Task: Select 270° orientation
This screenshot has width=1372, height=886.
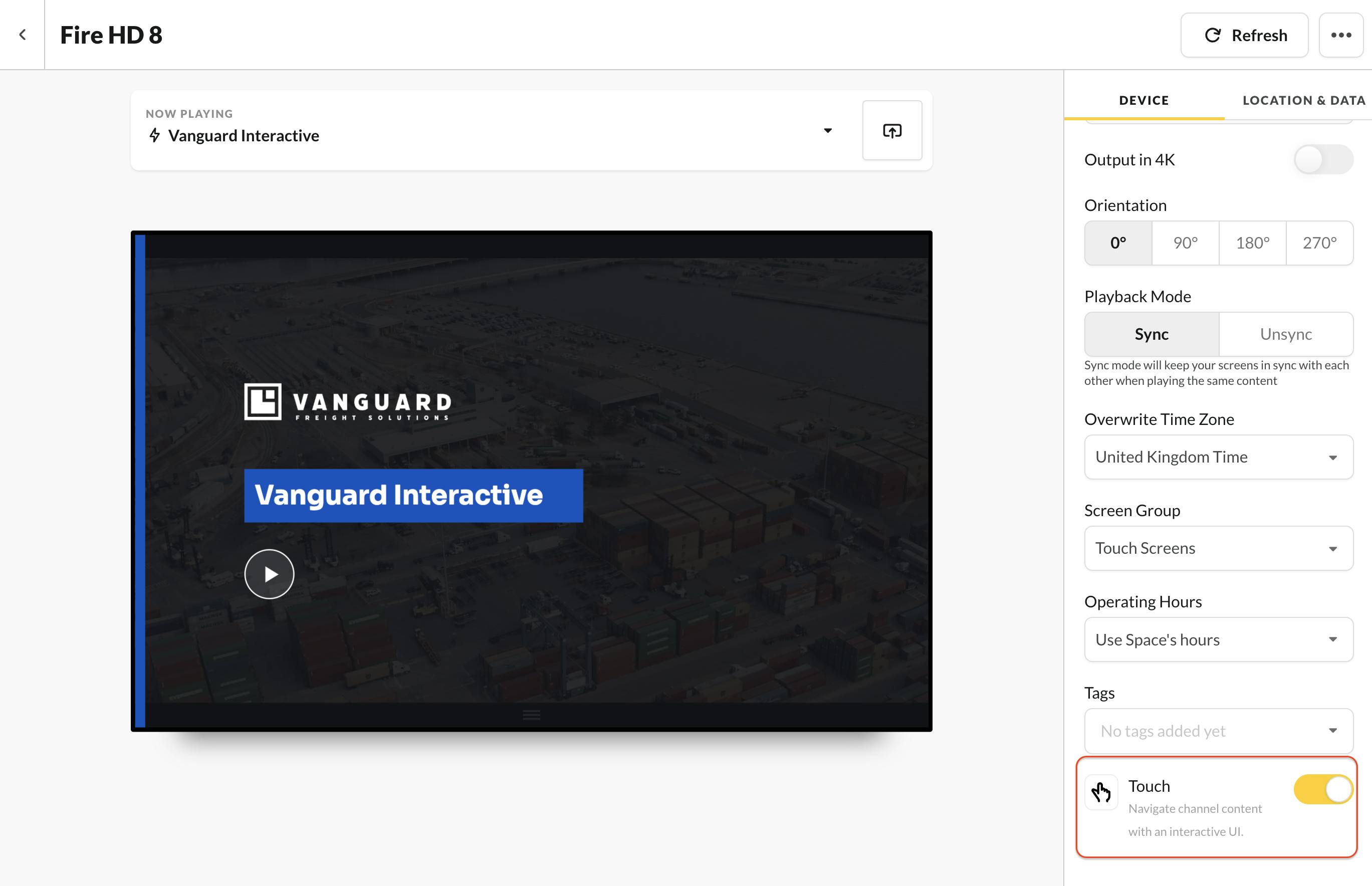Action: pos(1320,243)
